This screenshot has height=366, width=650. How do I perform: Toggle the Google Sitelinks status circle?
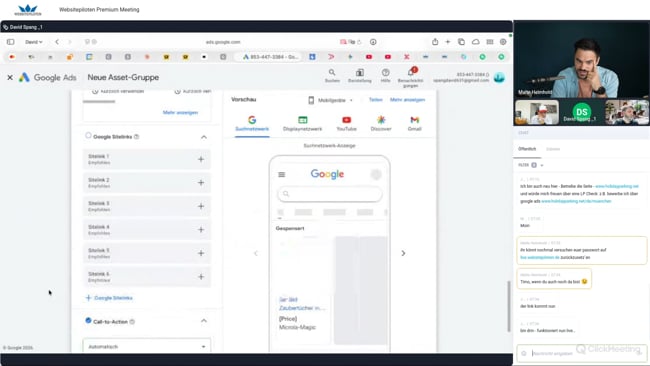[88, 136]
